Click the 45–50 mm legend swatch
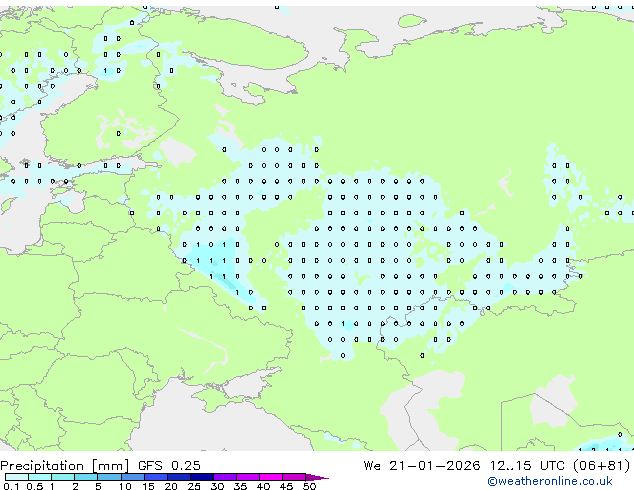Image resolution: width=634 pixels, height=490 pixels. 294,477
